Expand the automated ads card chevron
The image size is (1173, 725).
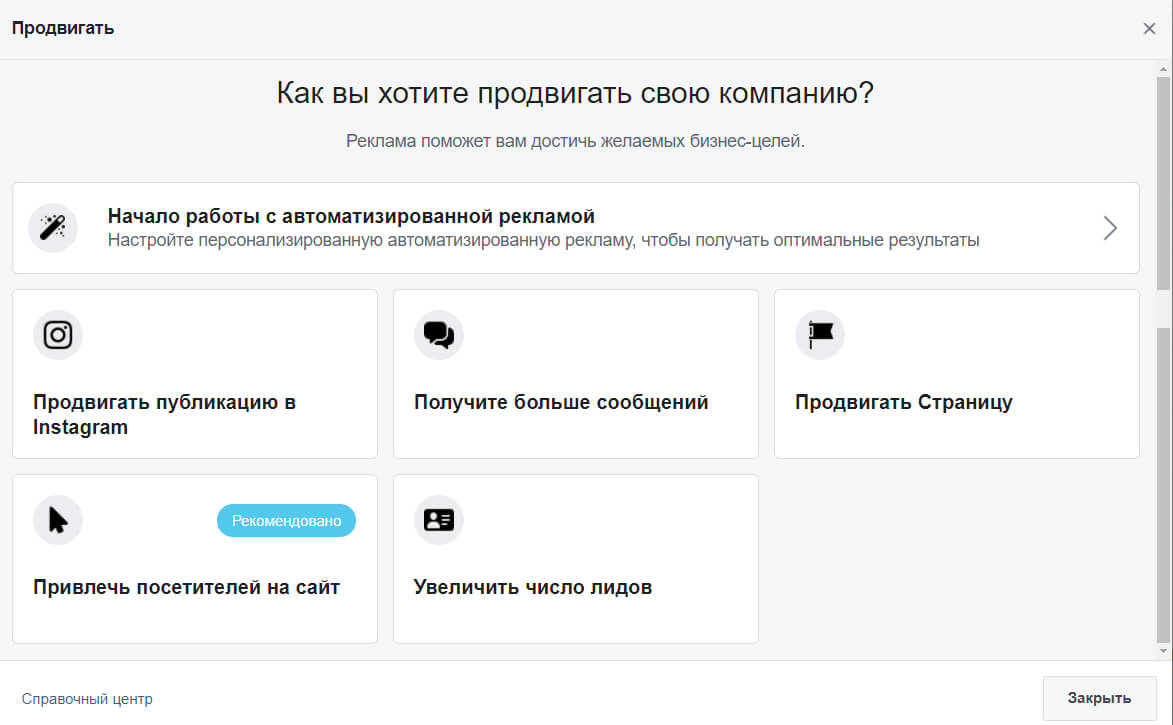pos(1110,228)
